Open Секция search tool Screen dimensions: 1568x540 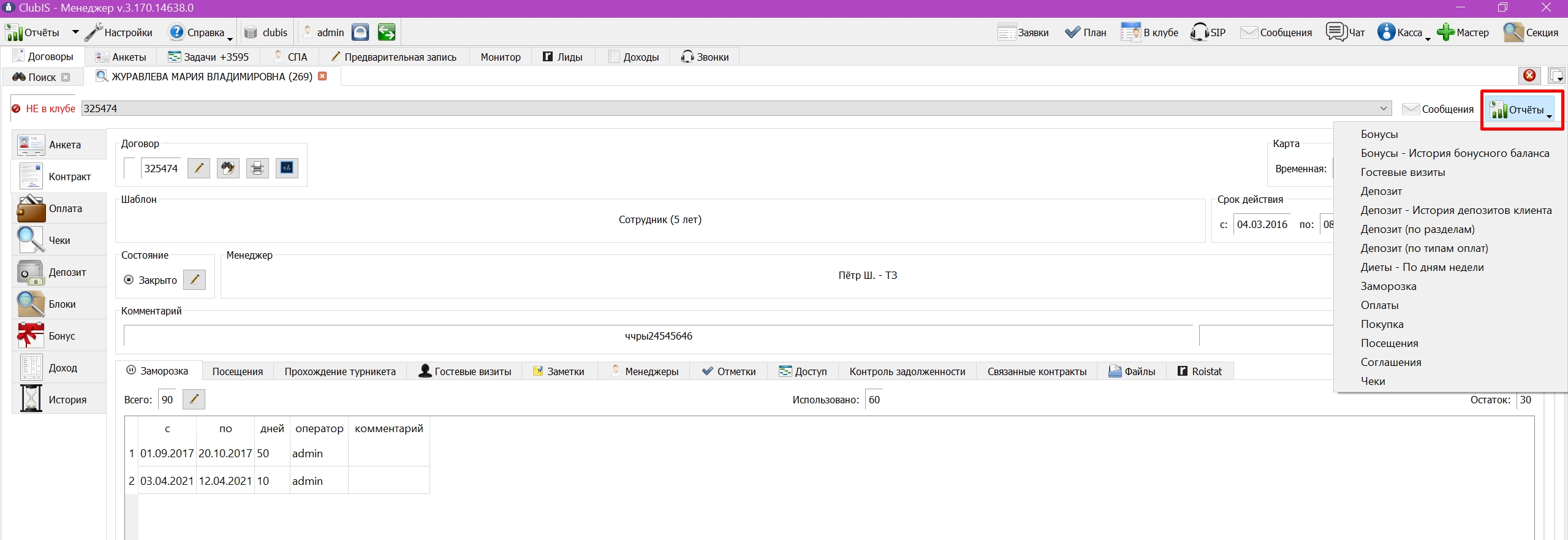coord(1531,32)
